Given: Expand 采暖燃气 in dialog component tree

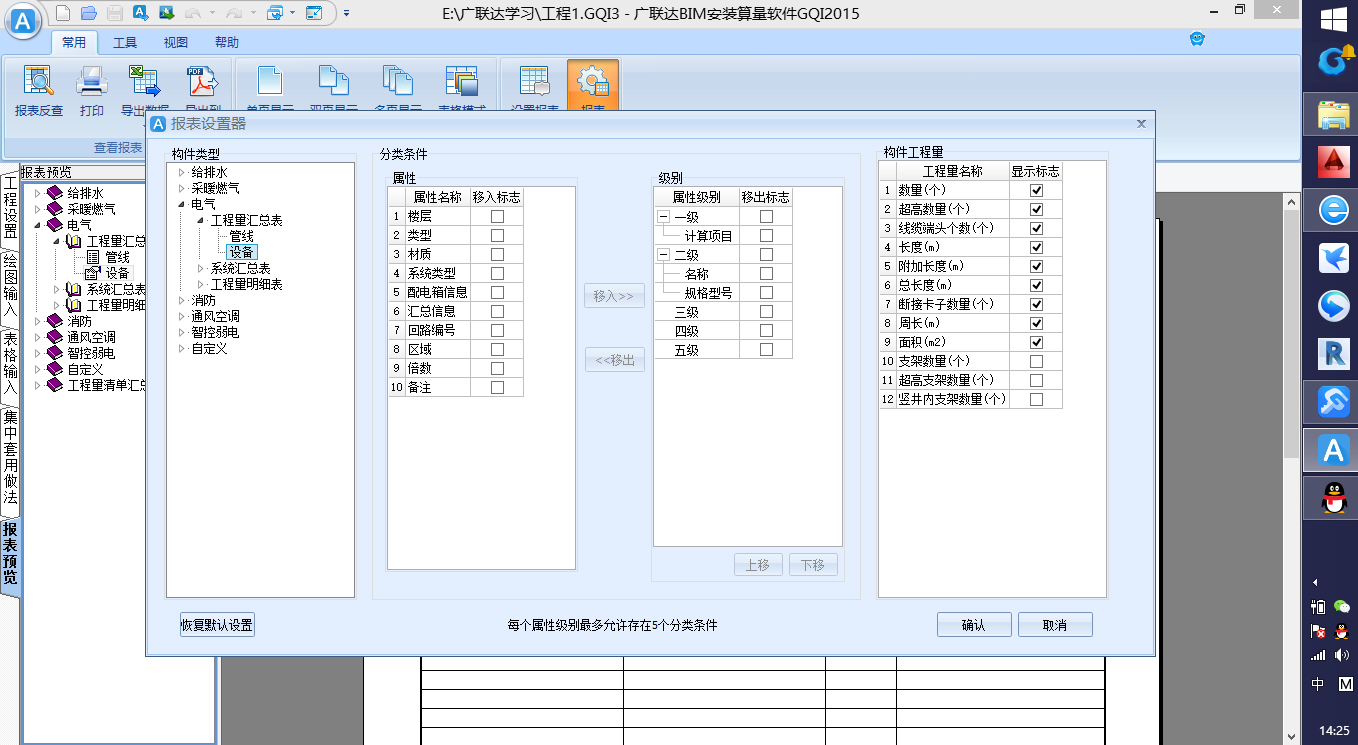Looking at the screenshot, I should (182, 188).
